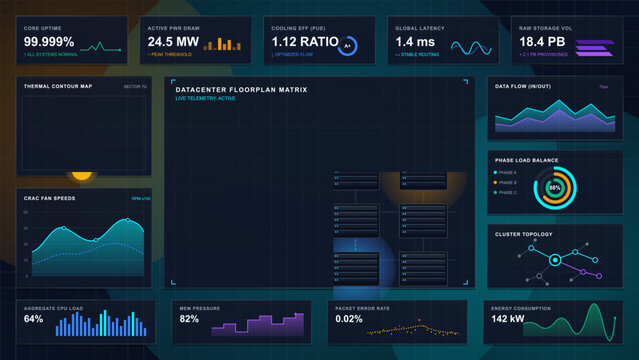The width and height of the screenshot is (639, 360).
Task: Click the purple Raw Storage stacked bars icon
Action: 595,48
